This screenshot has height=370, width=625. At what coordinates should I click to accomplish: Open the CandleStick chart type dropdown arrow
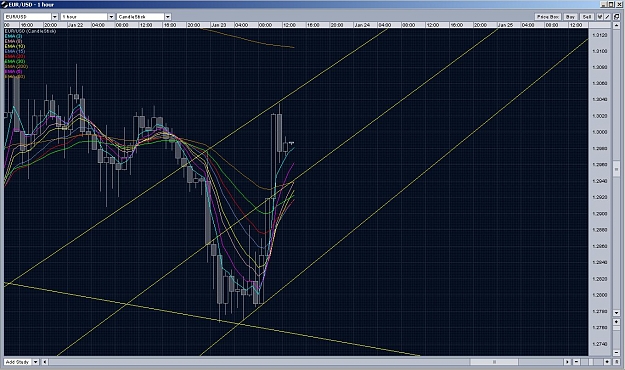168,17
